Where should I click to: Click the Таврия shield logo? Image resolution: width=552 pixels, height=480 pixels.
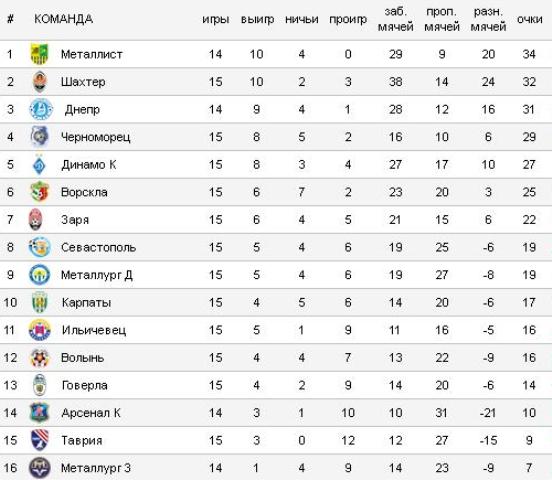(39, 440)
